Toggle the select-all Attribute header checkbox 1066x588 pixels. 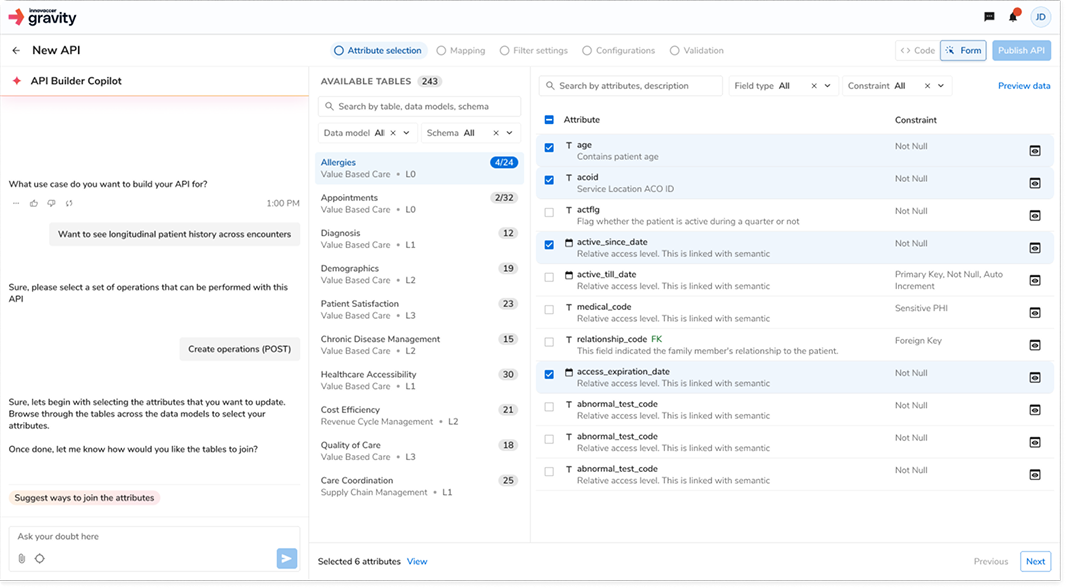coord(549,120)
